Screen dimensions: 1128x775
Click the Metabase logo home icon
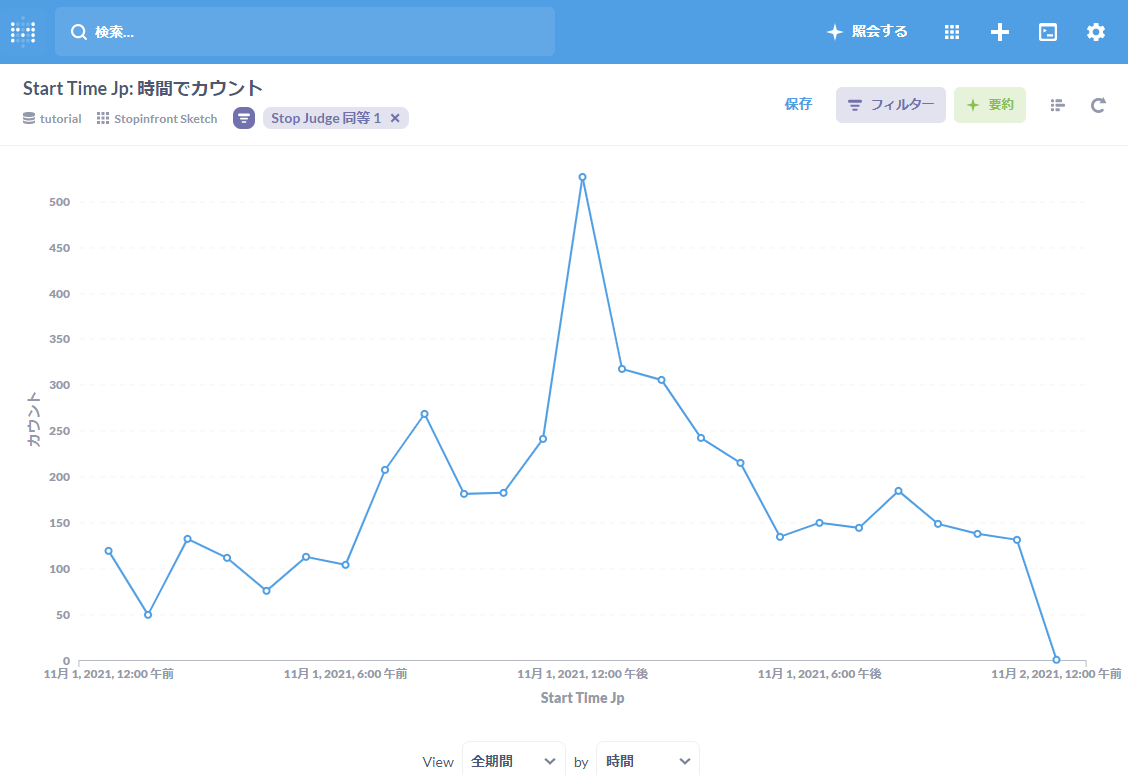23,32
